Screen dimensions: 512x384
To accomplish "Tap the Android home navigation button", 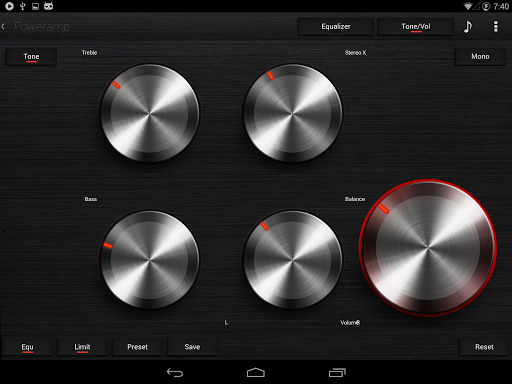I will (x=256, y=372).
